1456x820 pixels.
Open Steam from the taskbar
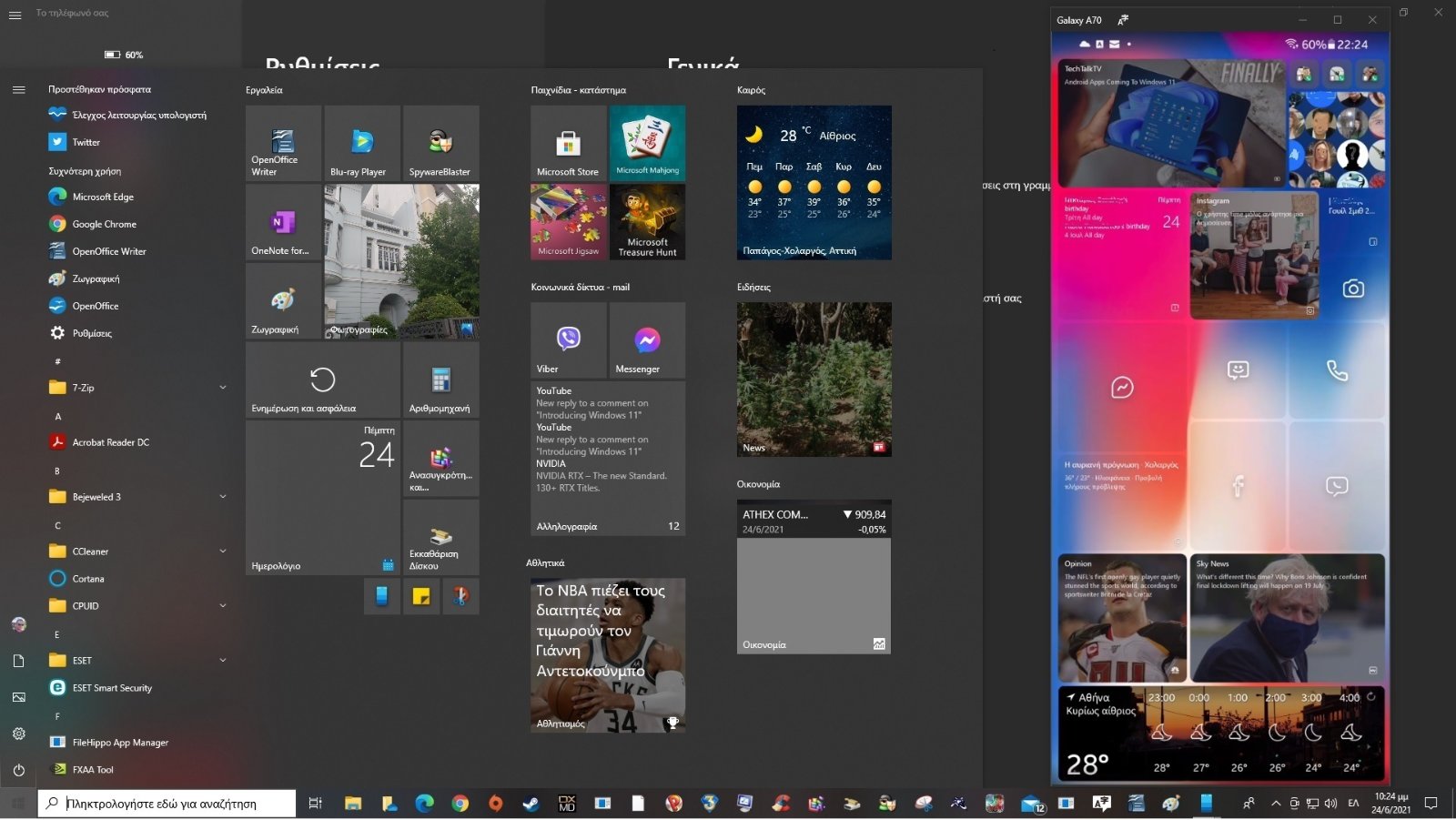[x=530, y=804]
